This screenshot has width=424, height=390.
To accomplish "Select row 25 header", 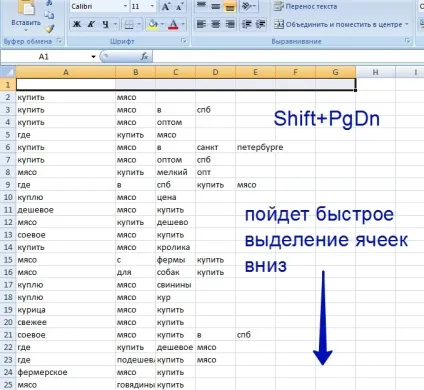I will coord(8,385).
